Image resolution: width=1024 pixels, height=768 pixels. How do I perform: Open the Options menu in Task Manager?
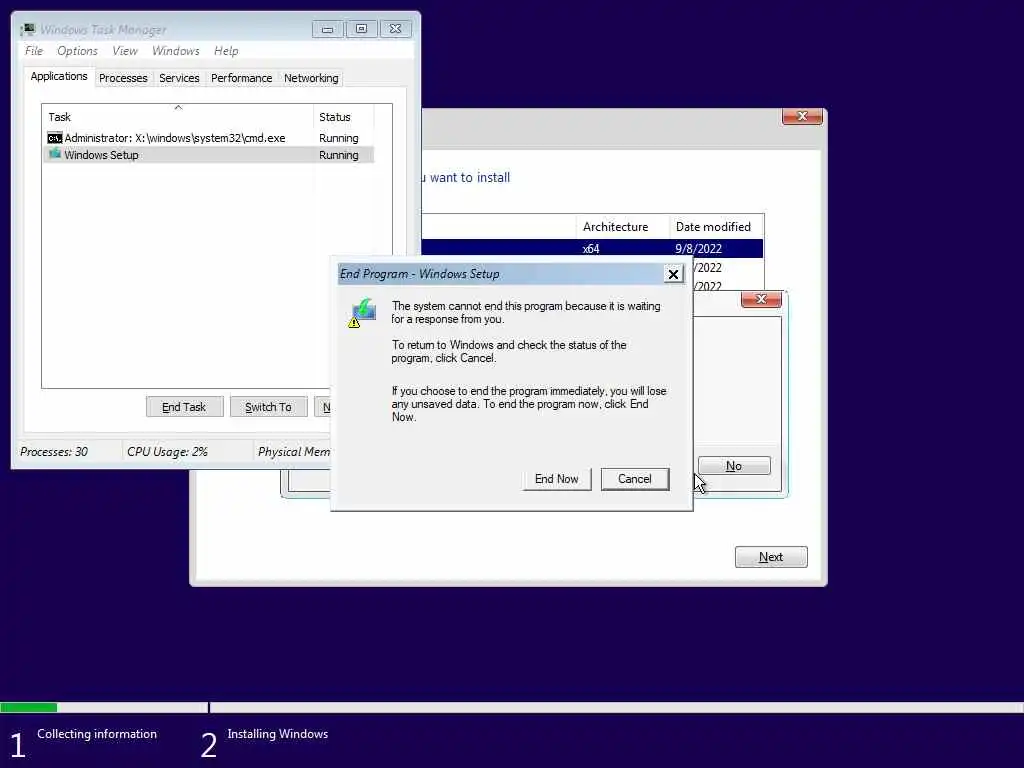(x=77, y=51)
